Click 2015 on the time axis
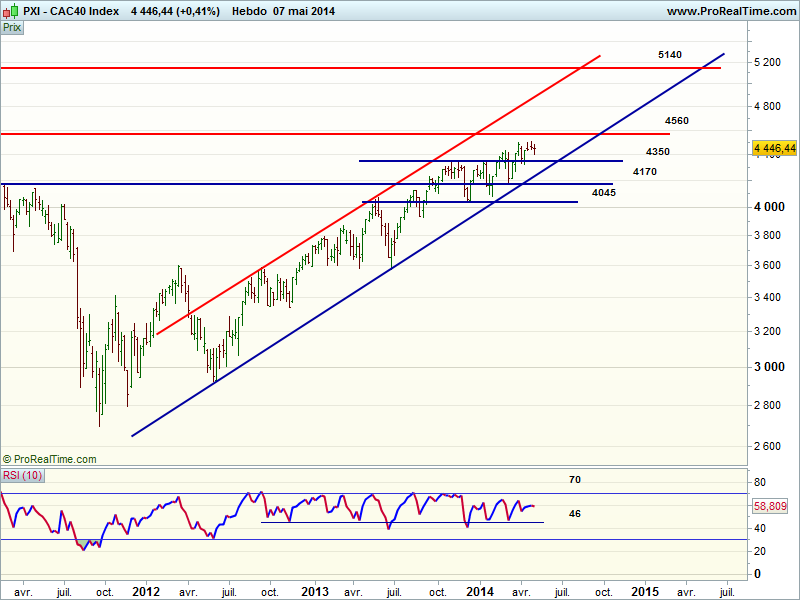This screenshot has height=600, width=800. [x=644, y=591]
